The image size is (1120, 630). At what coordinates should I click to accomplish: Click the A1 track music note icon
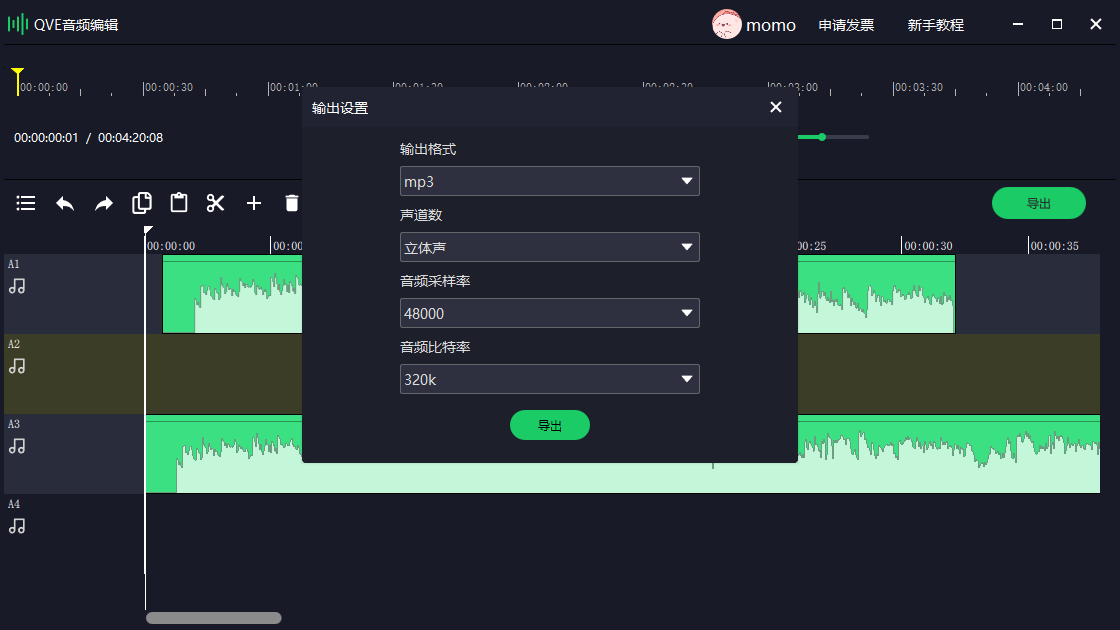pyautogui.click(x=17, y=286)
